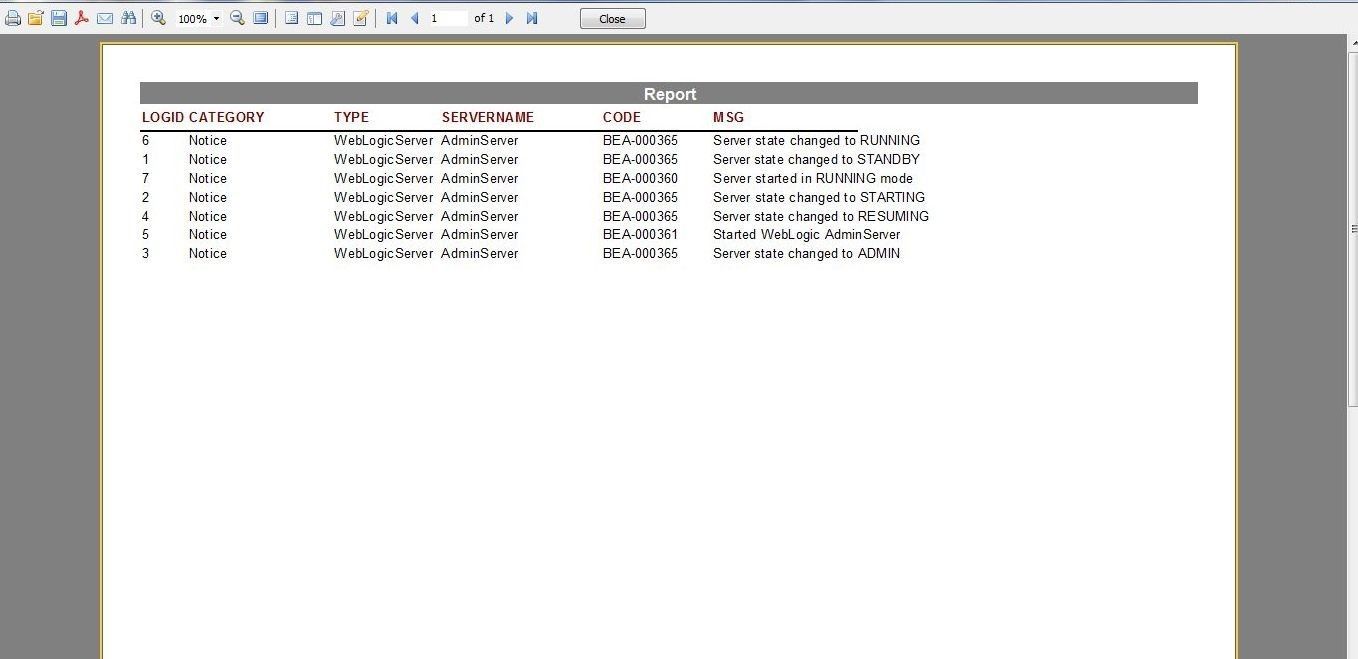1358x659 pixels.
Task: Click the Report title banner
Action: pyautogui.click(x=669, y=94)
